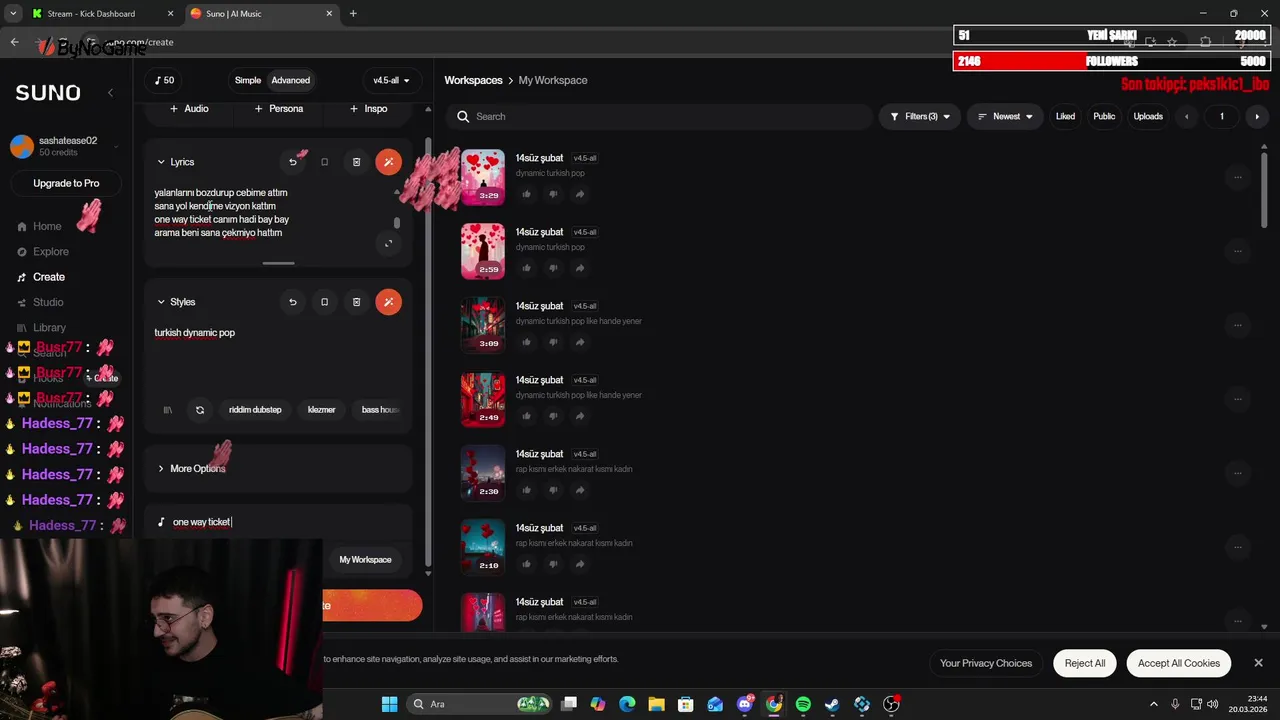
Task: Open Your Privacy Choices
Action: tap(986, 663)
